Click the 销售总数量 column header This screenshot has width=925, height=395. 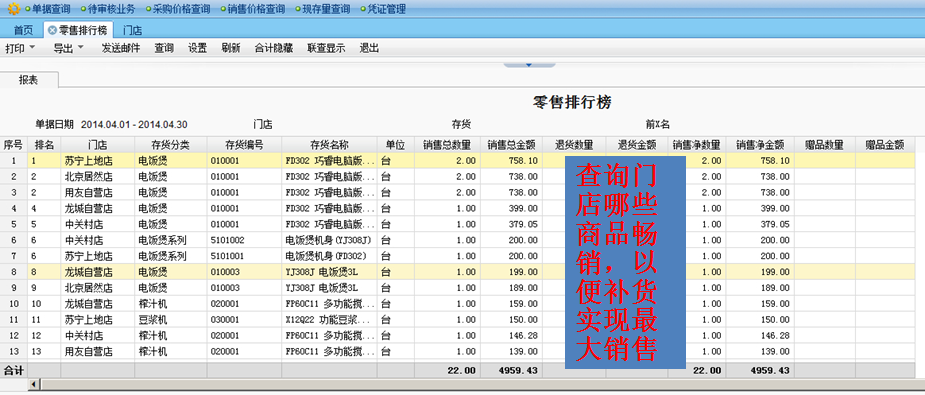coord(447,145)
